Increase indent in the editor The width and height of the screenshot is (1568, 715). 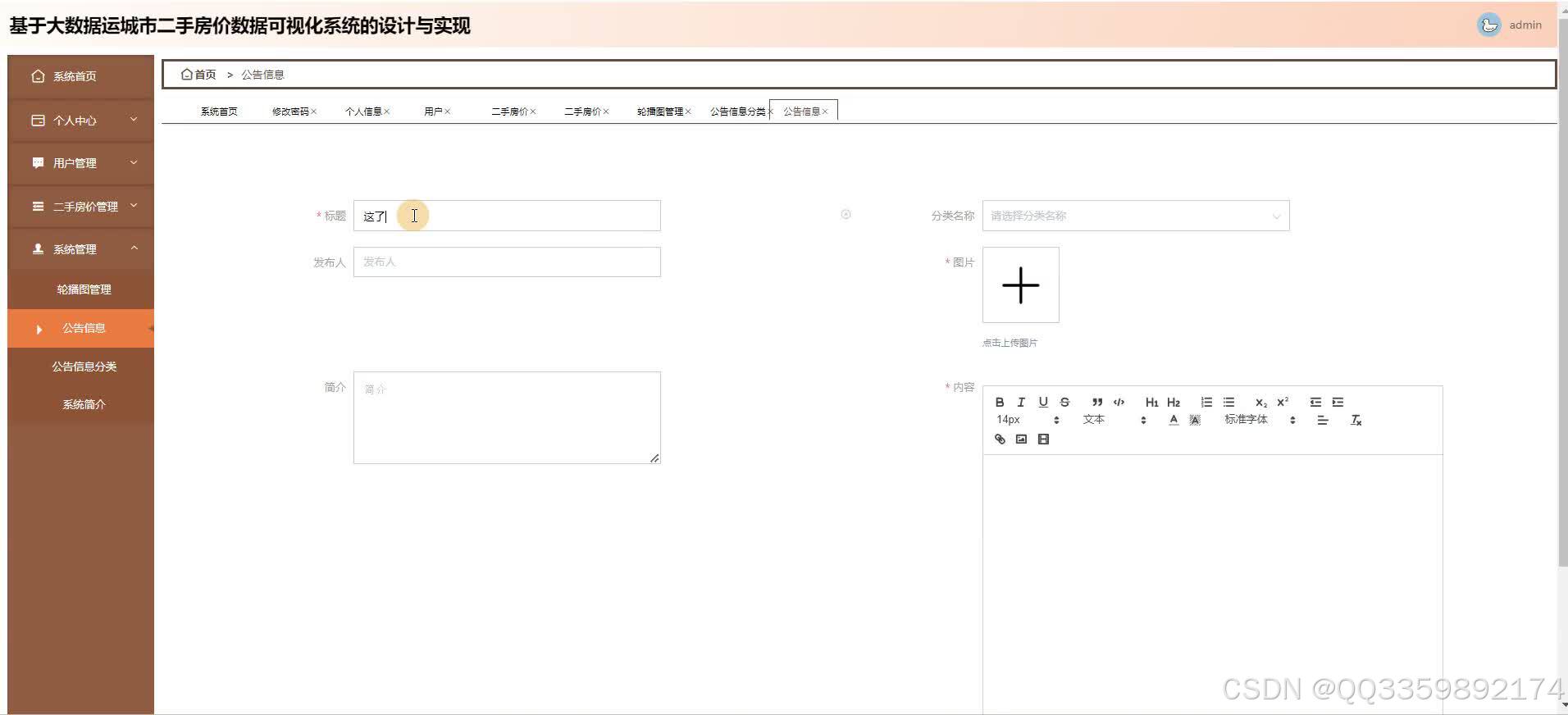tap(1338, 402)
